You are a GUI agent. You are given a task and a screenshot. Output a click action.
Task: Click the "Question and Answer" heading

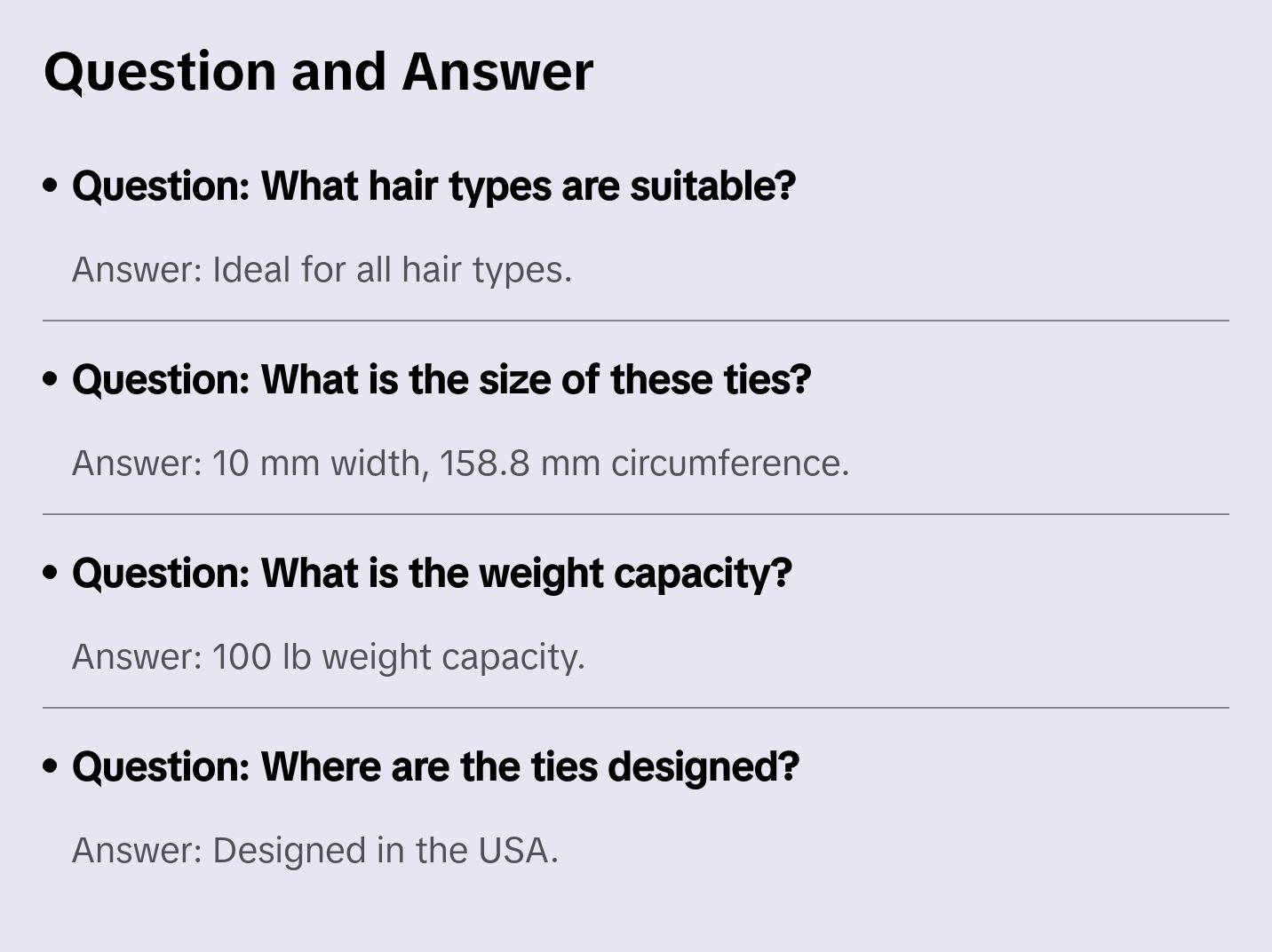(x=318, y=71)
